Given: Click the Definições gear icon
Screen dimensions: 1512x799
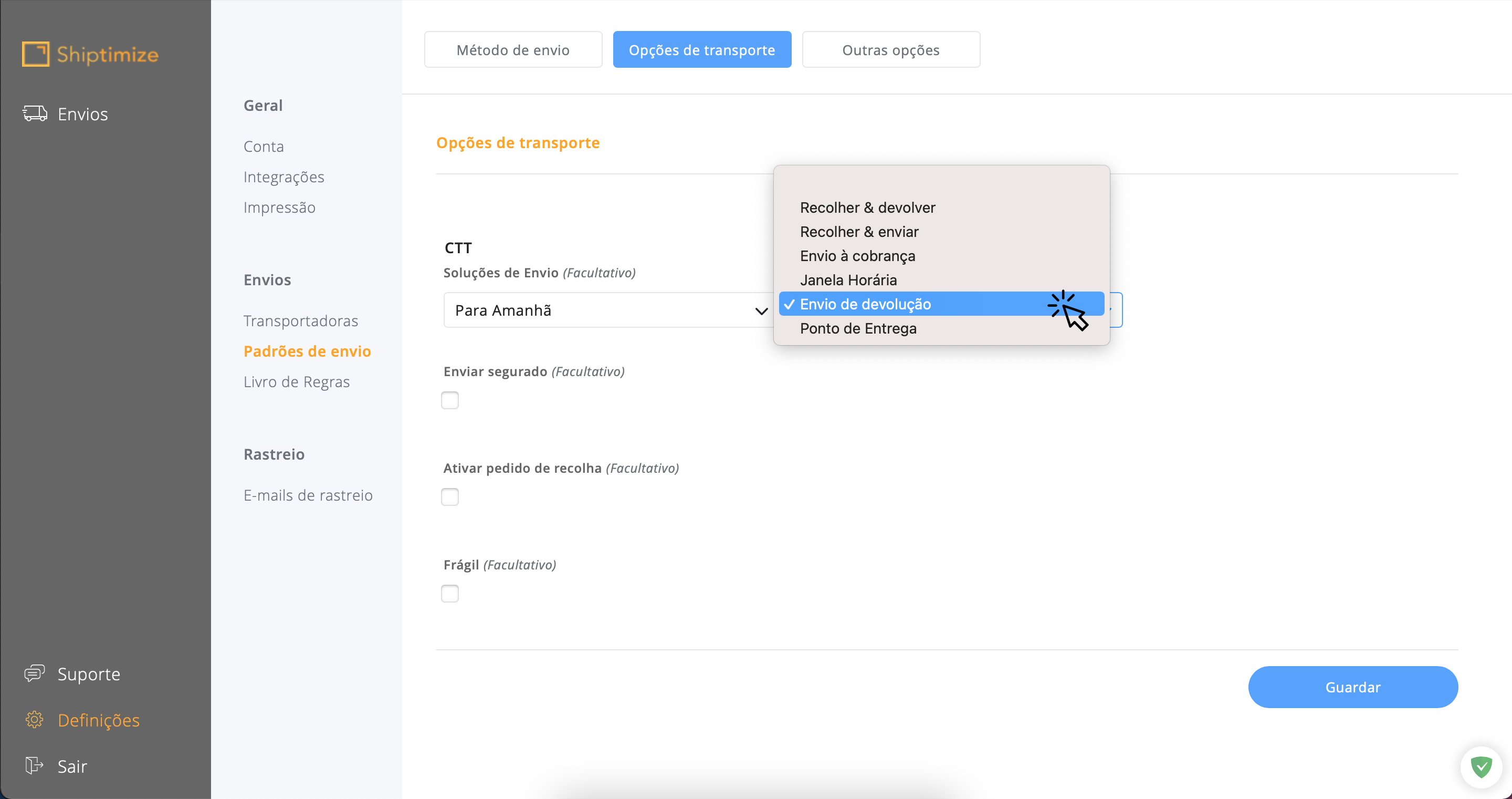Looking at the screenshot, I should [x=34, y=720].
